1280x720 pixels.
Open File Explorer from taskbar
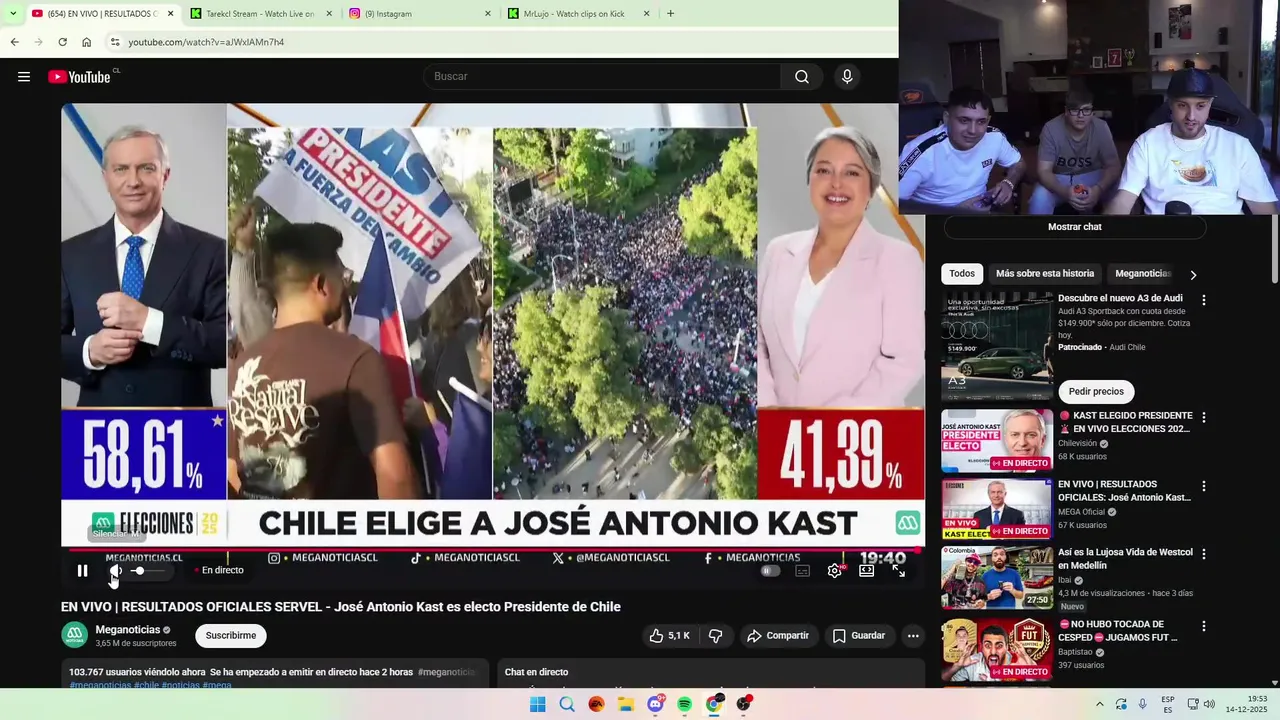(626, 704)
